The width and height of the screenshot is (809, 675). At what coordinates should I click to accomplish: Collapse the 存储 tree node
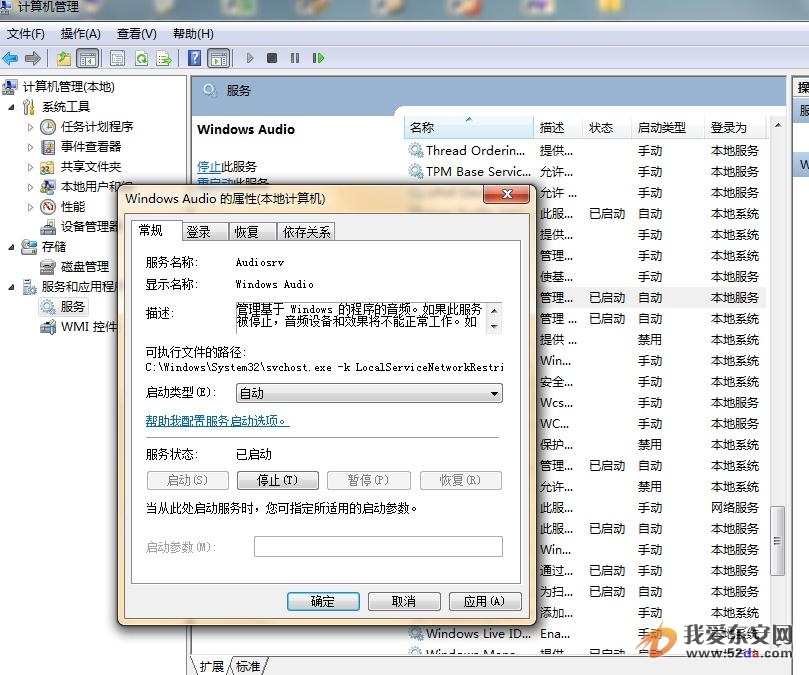11,247
